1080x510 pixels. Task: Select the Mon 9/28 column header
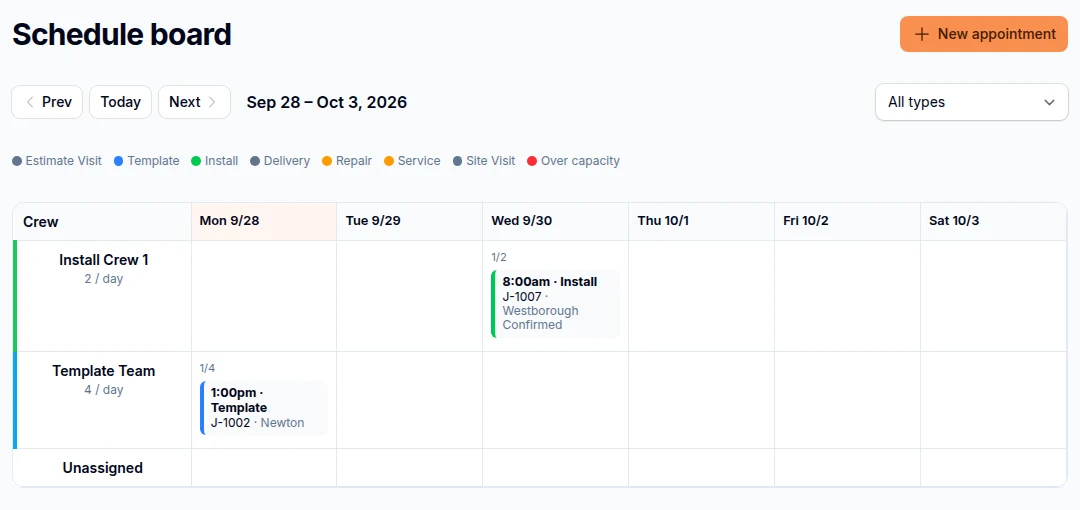click(x=264, y=221)
